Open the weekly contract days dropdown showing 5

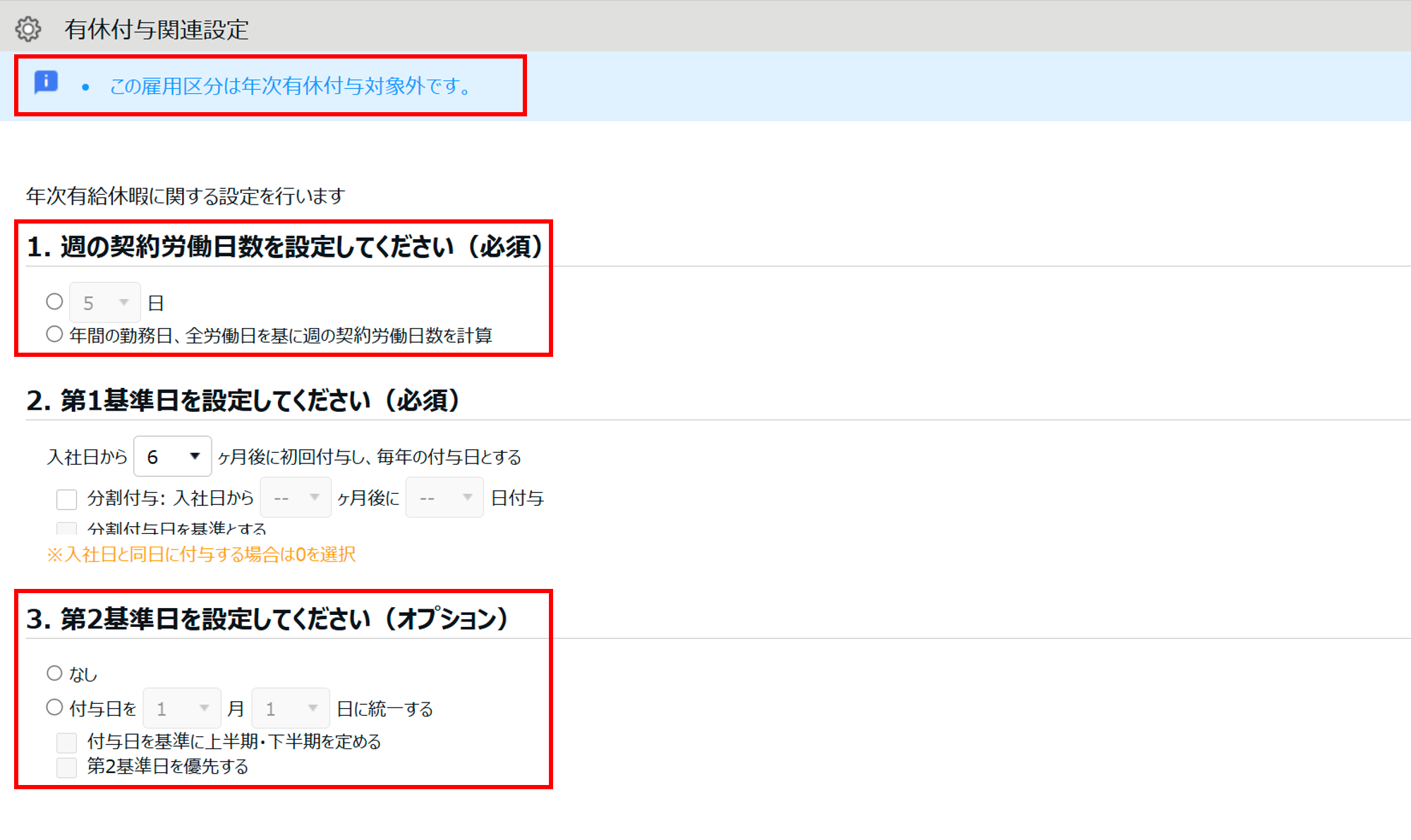(105, 303)
